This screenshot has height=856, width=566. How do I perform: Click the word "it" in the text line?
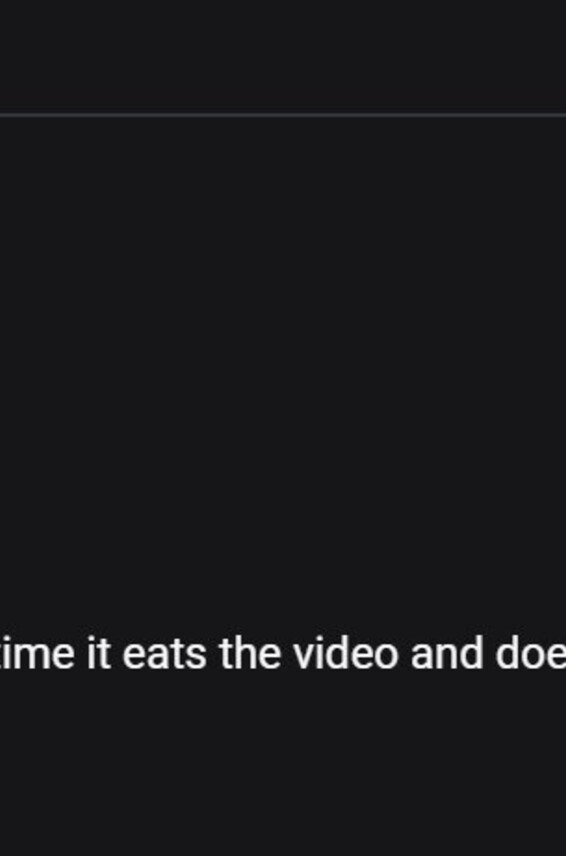[x=99, y=652]
